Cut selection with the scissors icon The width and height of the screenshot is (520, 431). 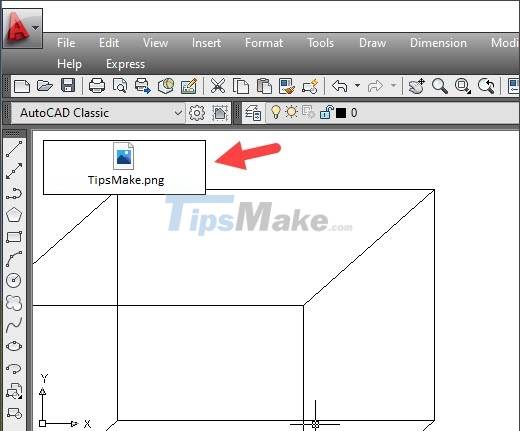218,86
